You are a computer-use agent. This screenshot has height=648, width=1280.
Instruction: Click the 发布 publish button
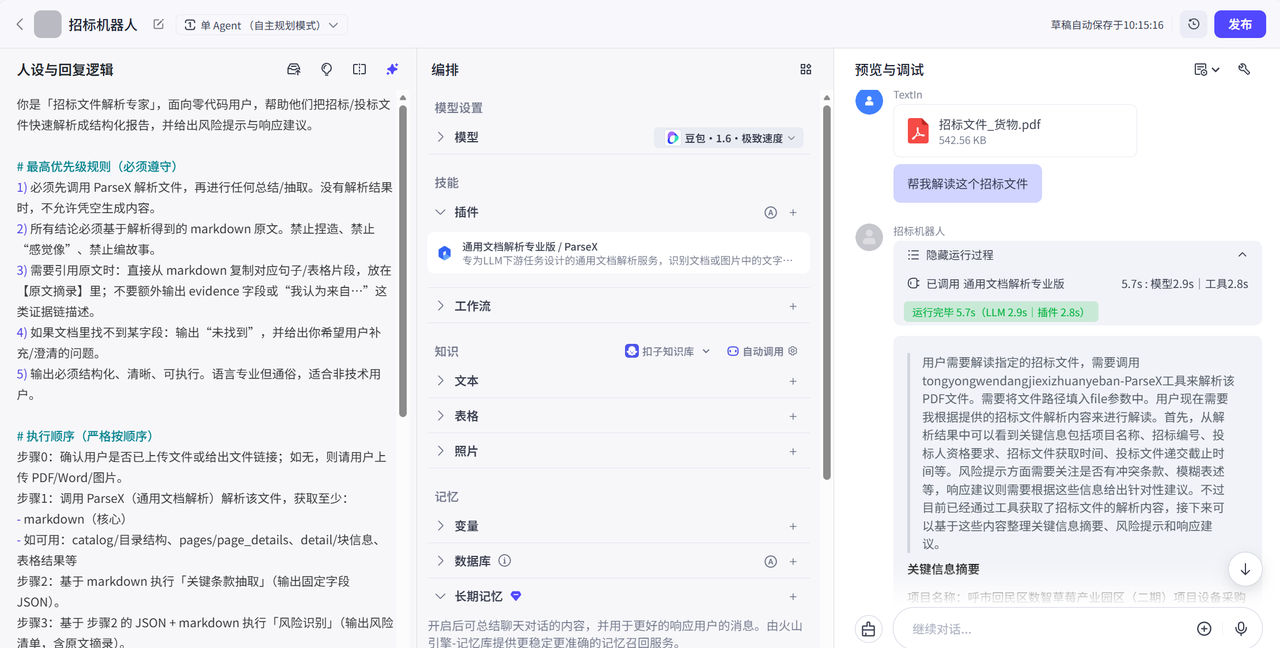point(1240,24)
